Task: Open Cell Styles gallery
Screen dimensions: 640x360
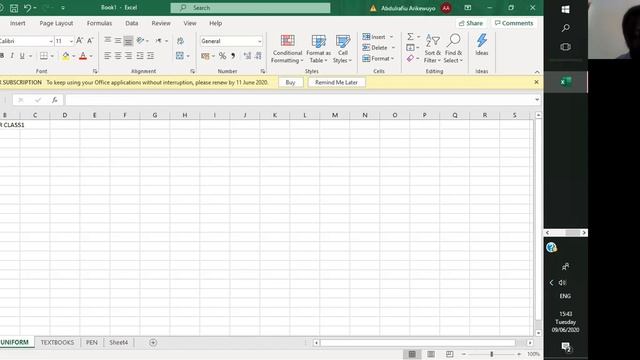Action: point(342,49)
